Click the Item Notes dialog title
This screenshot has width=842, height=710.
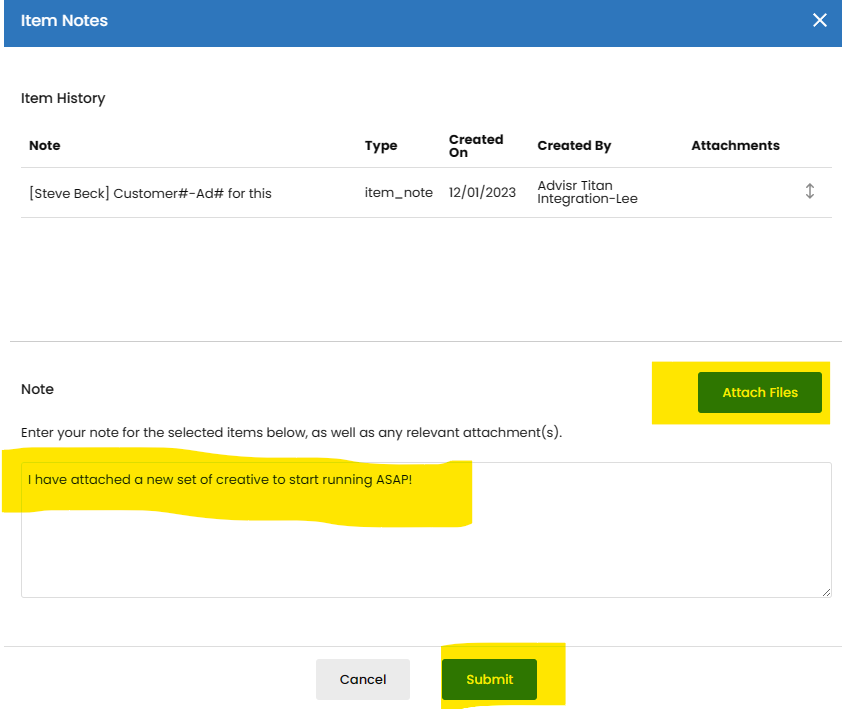(64, 20)
